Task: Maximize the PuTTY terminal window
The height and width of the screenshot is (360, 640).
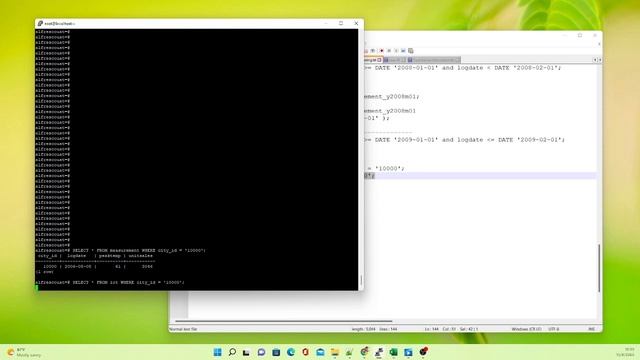Action: (341, 23)
